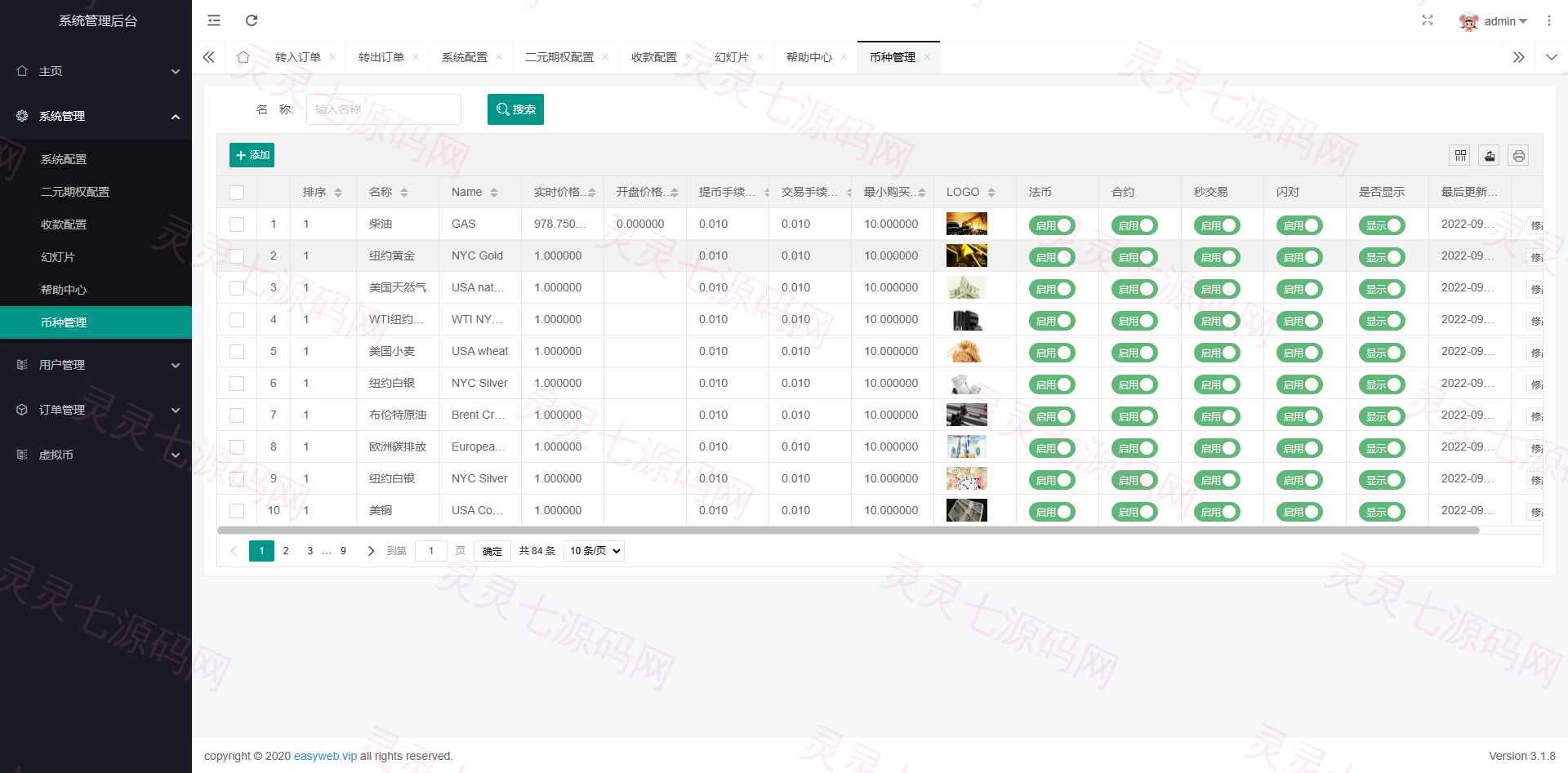Sort by the 排序 column arrows
The width and height of the screenshot is (1568, 773).
(x=338, y=193)
